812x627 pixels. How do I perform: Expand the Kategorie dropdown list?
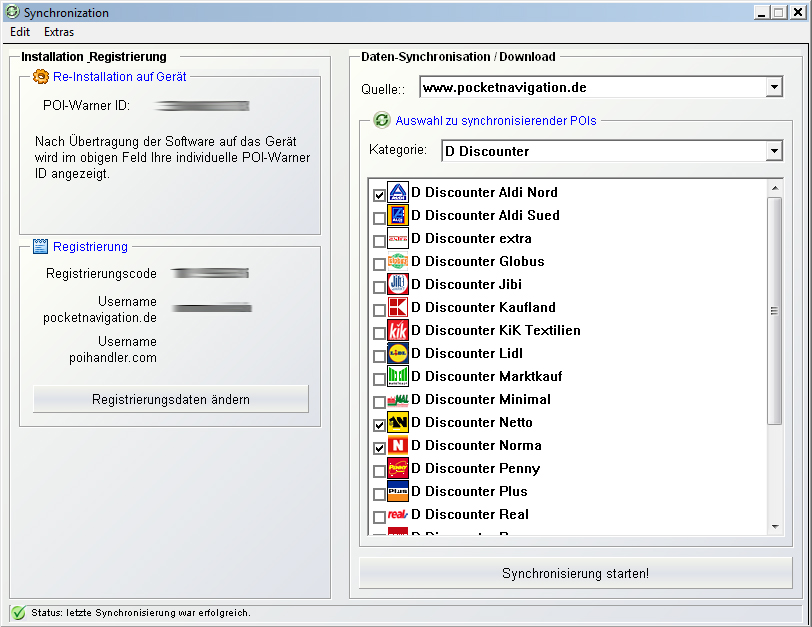[x=773, y=152]
